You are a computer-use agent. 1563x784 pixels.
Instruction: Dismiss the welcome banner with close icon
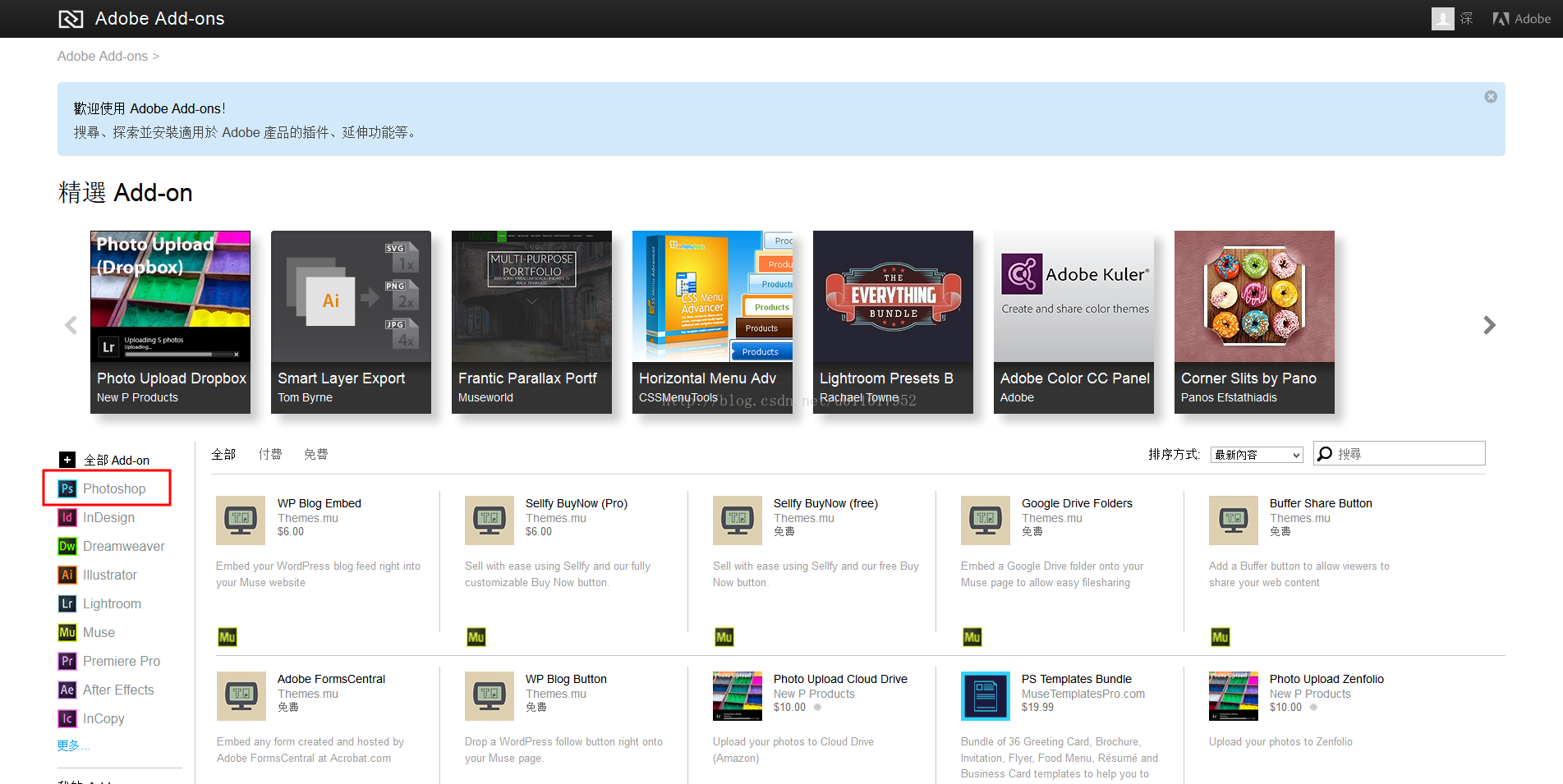pos(1491,97)
